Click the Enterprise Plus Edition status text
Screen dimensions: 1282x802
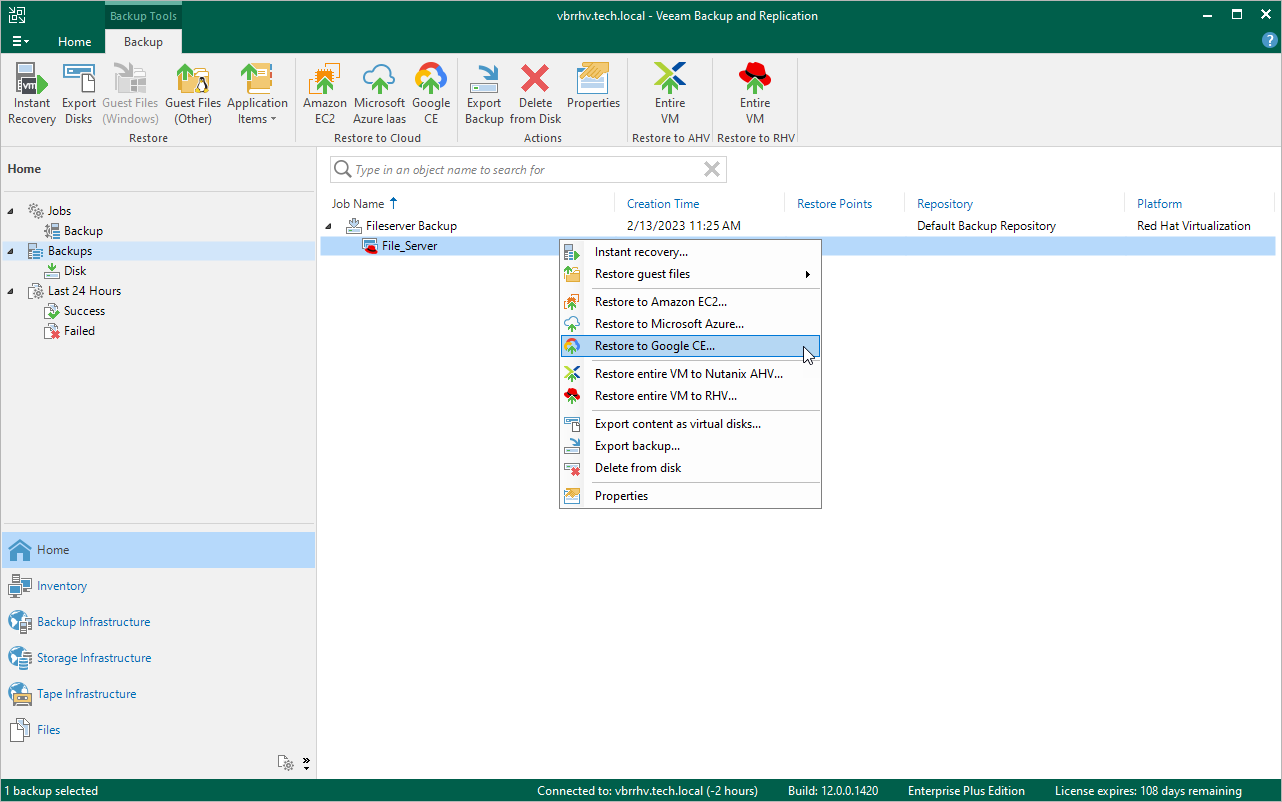click(967, 791)
